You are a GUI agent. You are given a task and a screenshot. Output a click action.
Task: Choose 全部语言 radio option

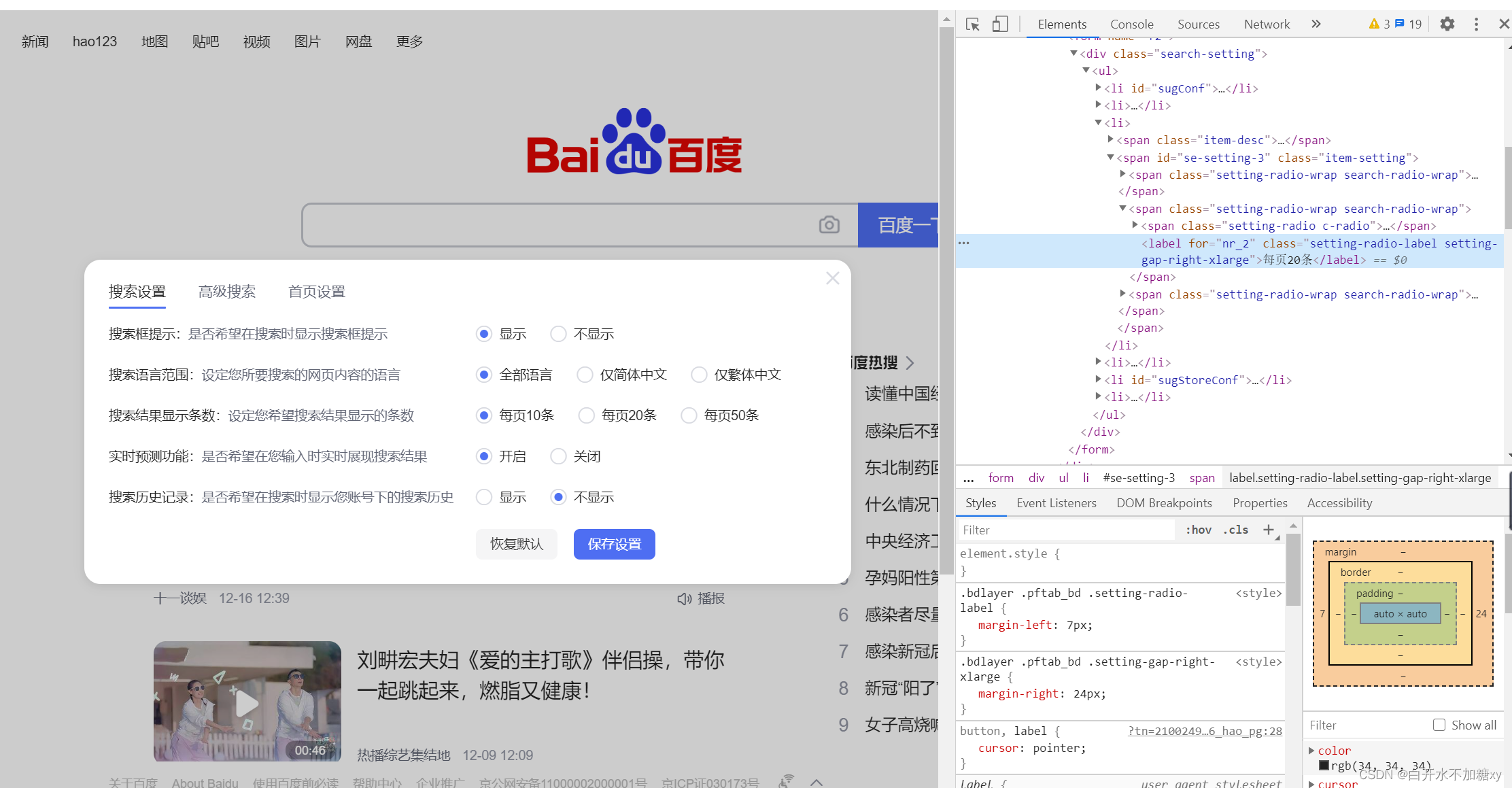pyautogui.click(x=484, y=375)
